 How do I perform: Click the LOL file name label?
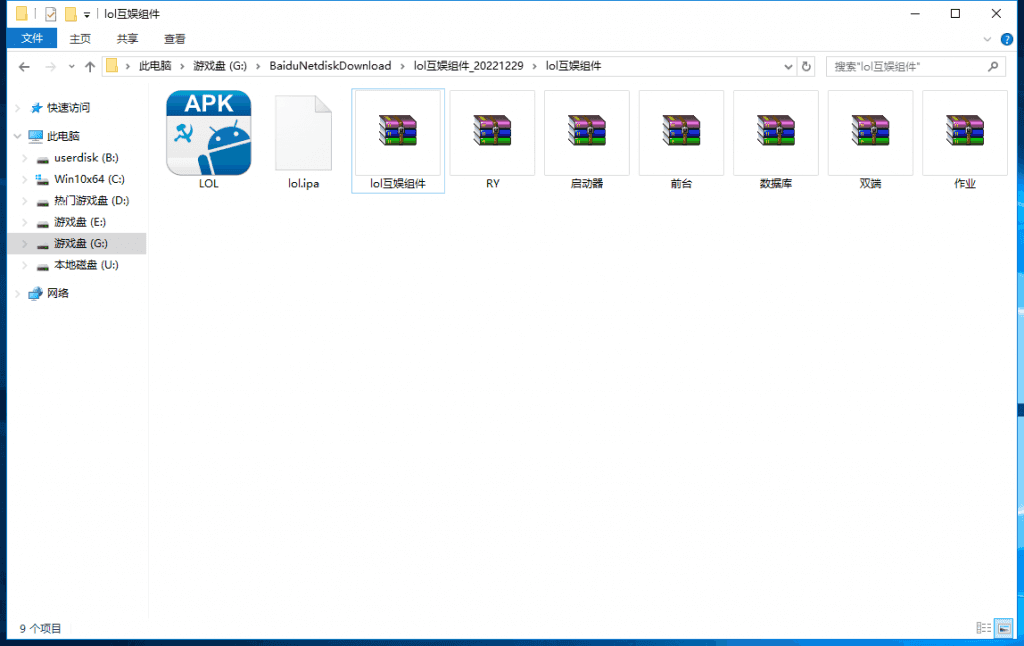(208, 184)
